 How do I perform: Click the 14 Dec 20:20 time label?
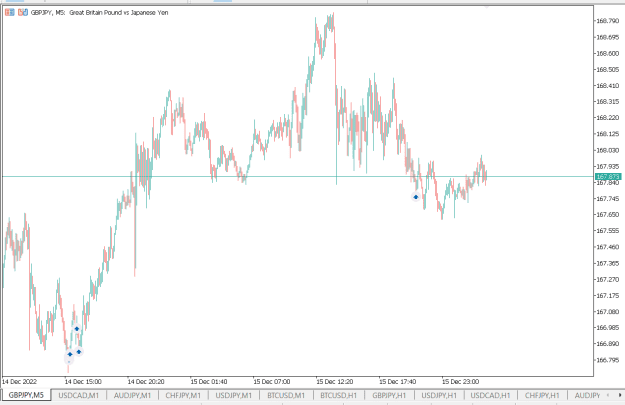[x=146, y=382]
